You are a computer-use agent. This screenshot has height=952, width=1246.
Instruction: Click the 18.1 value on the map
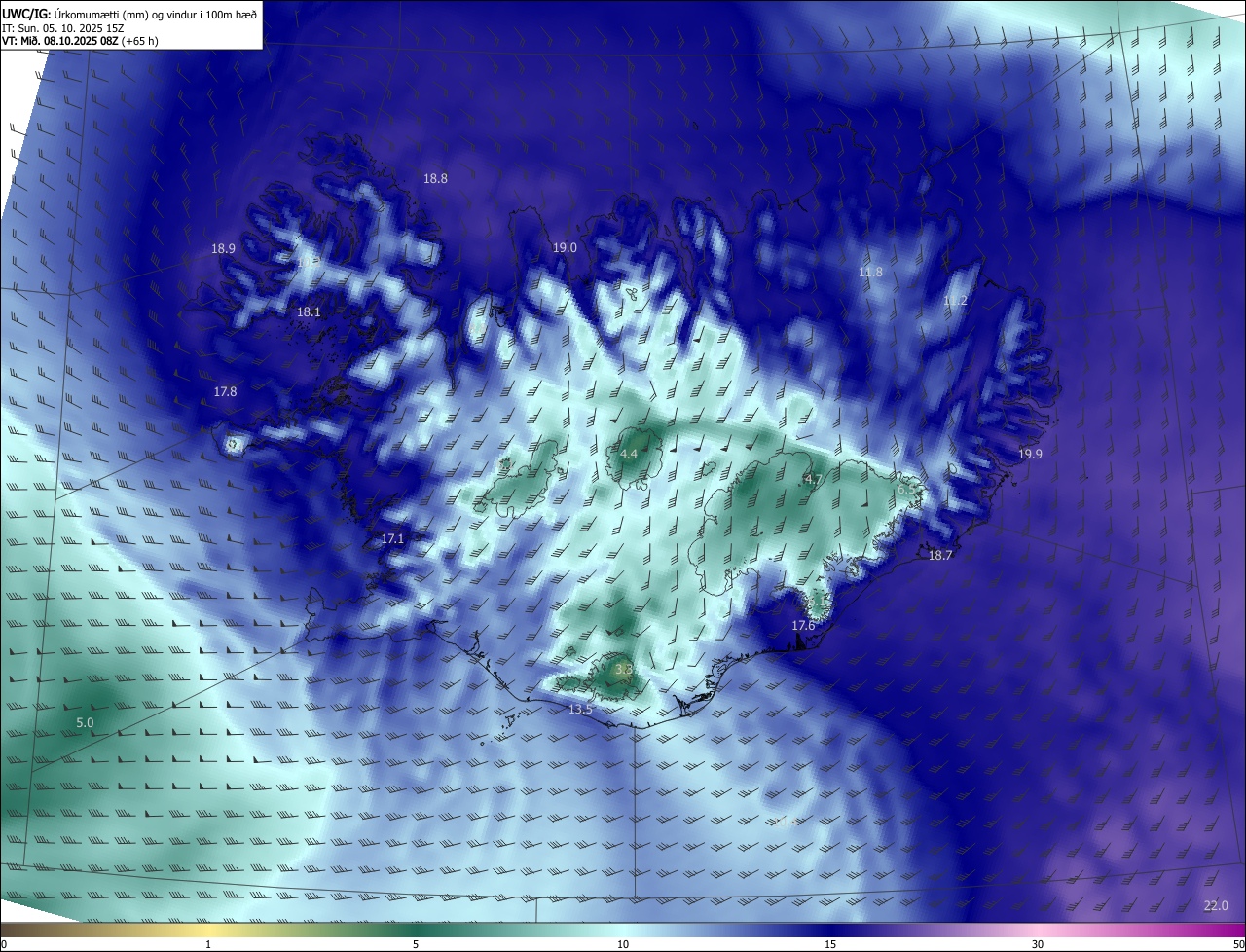coord(309,312)
